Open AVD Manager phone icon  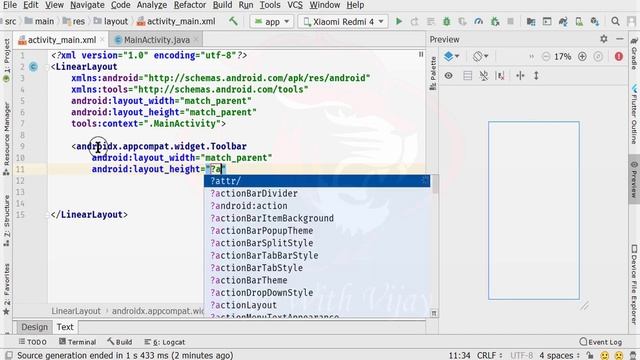tap(579, 22)
